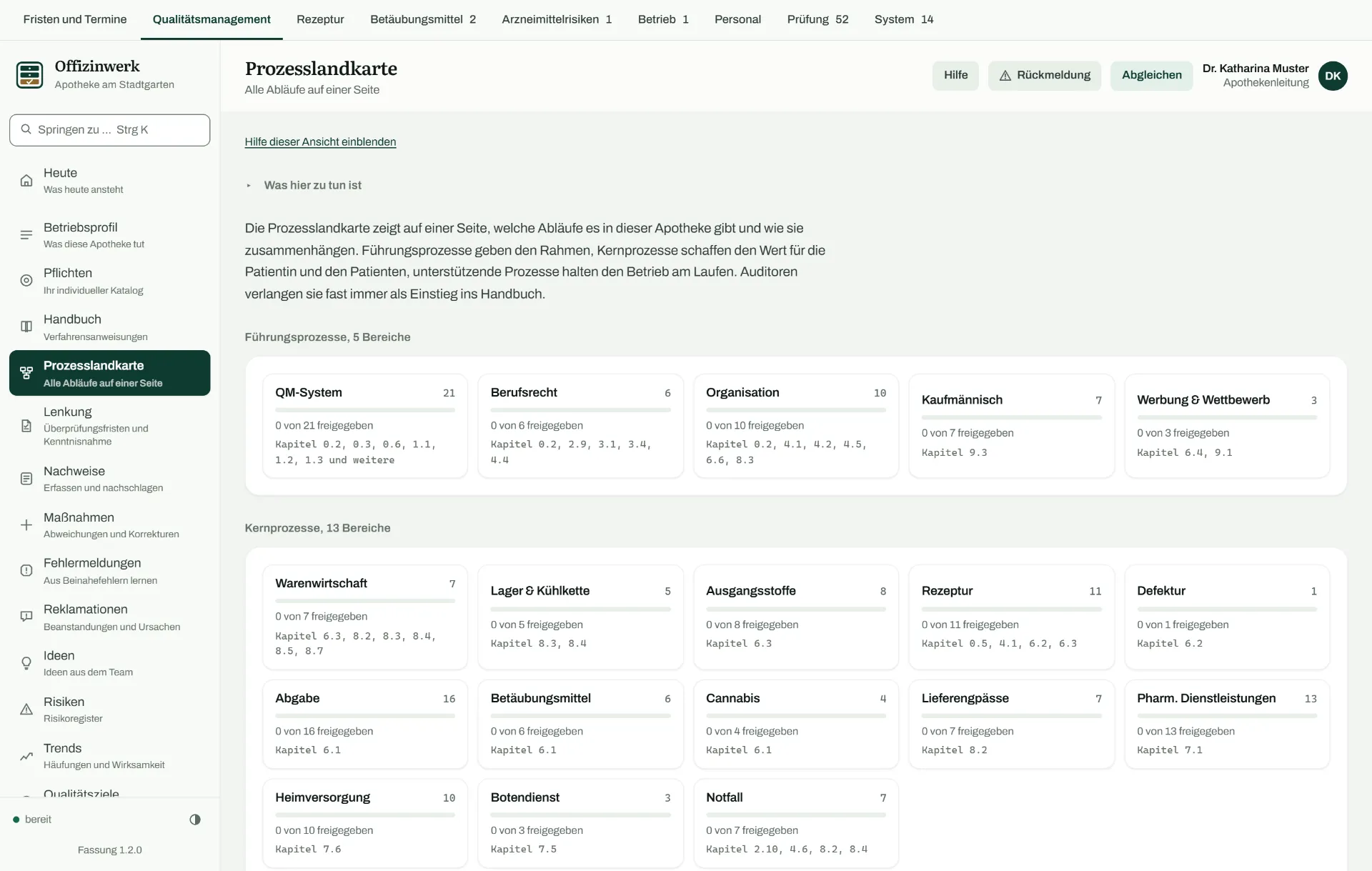
Task: Open the Fristen und Termine tab
Action: click(75, 19)
